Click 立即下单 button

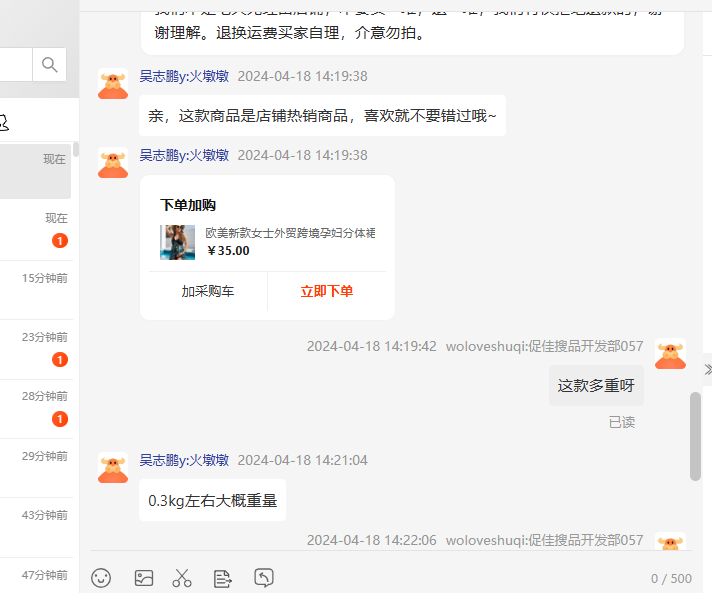click(327, 291)
